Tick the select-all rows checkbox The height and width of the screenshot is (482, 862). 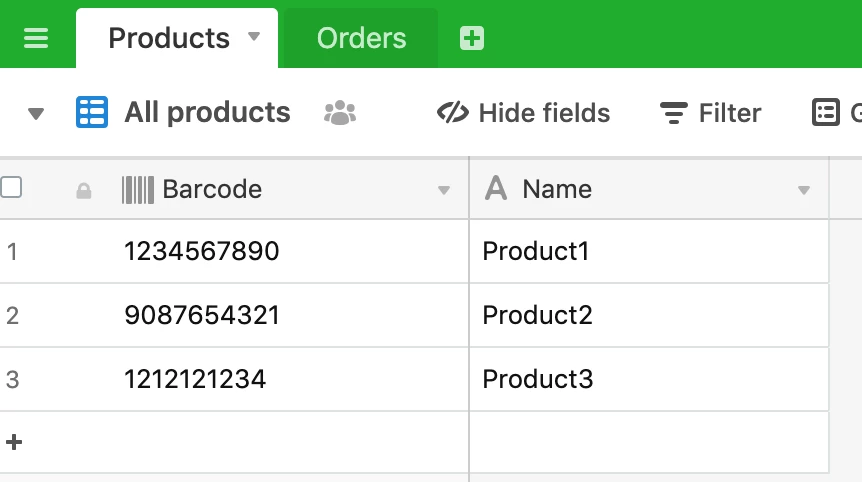11,187
